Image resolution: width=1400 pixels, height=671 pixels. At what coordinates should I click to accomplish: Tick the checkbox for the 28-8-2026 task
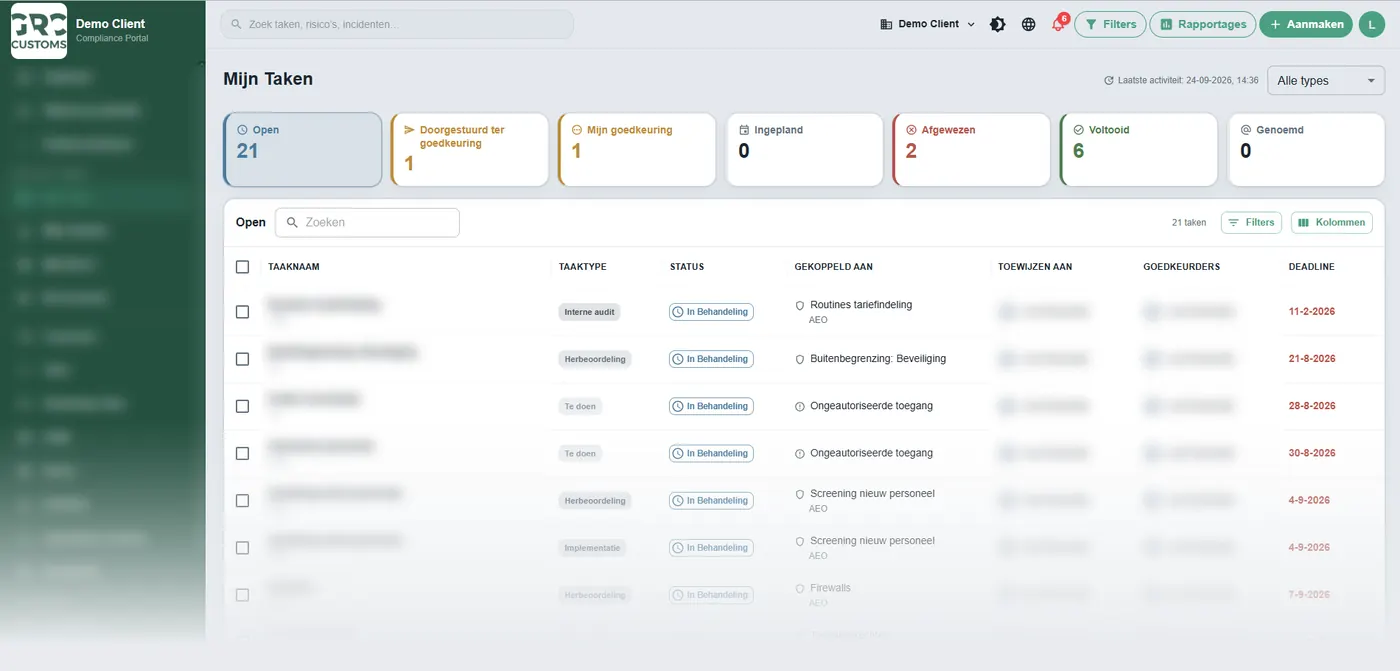pyautogui.click(x=242, y=406)
